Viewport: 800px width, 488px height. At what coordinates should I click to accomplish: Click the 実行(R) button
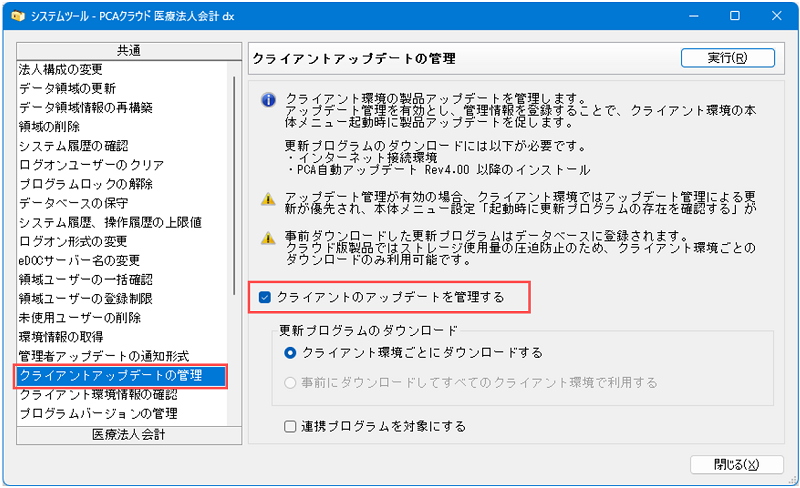click(728, 58)
